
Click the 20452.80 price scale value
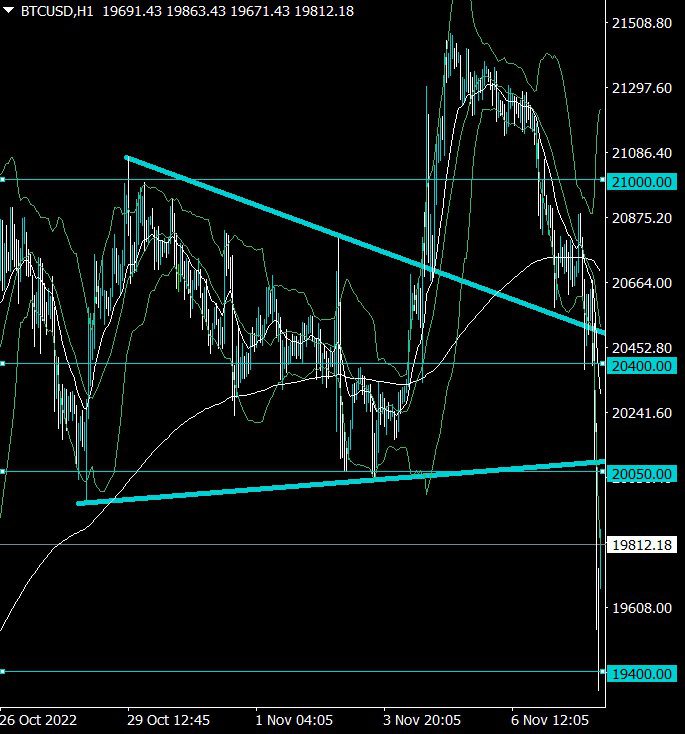coord(641,348)
